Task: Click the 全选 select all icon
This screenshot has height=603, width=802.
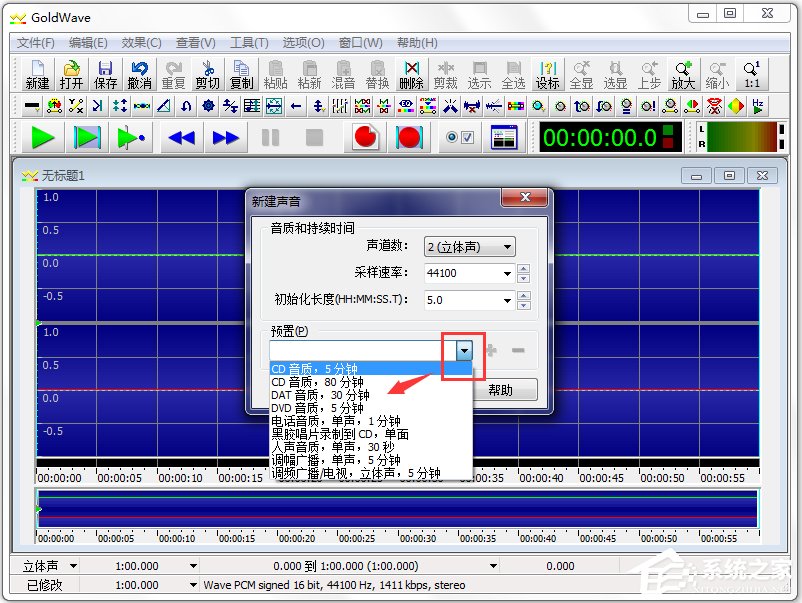Action: pyautogui.click(x=514, y=75)
